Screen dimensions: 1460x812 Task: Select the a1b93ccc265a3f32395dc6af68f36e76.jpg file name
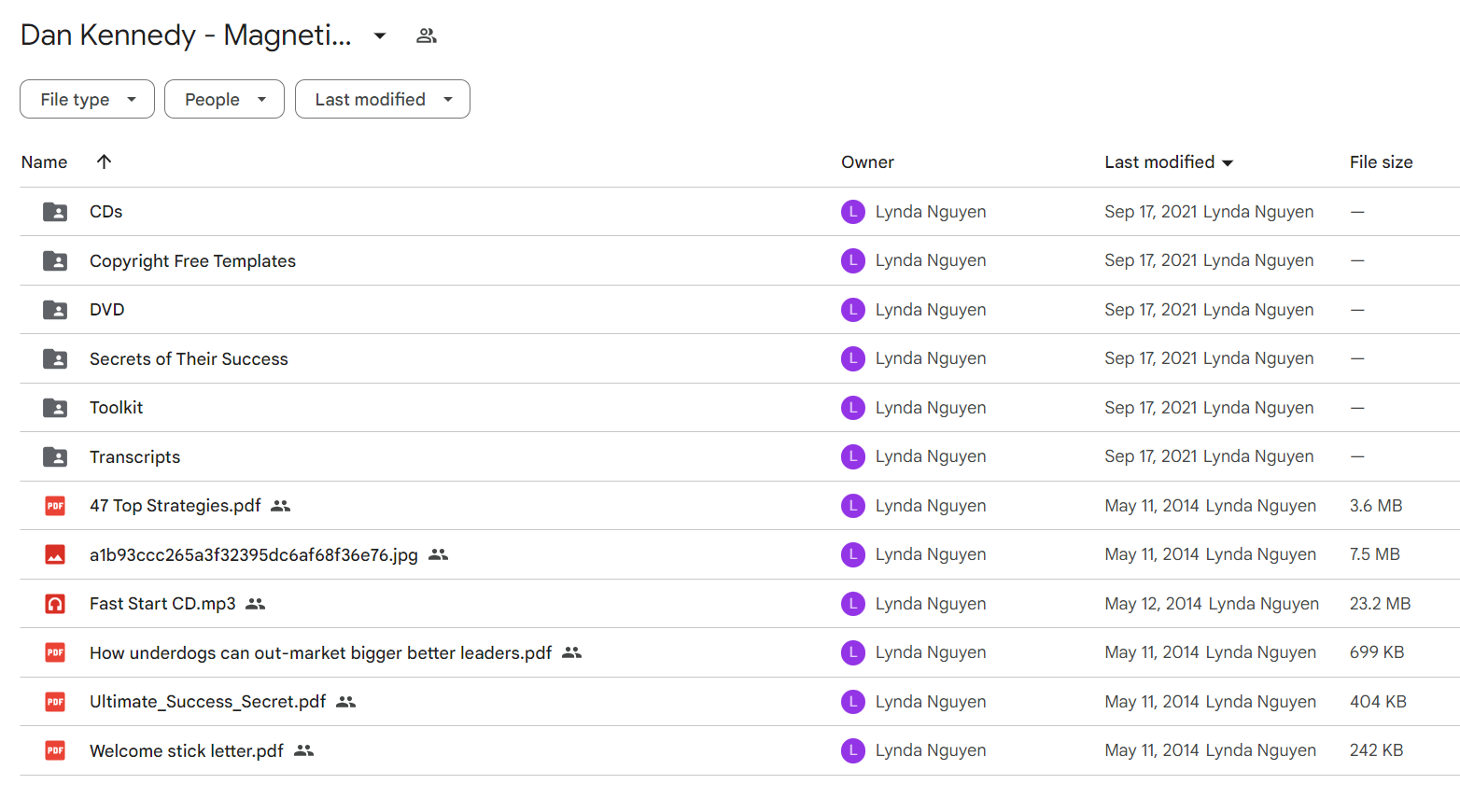(254, 555)
